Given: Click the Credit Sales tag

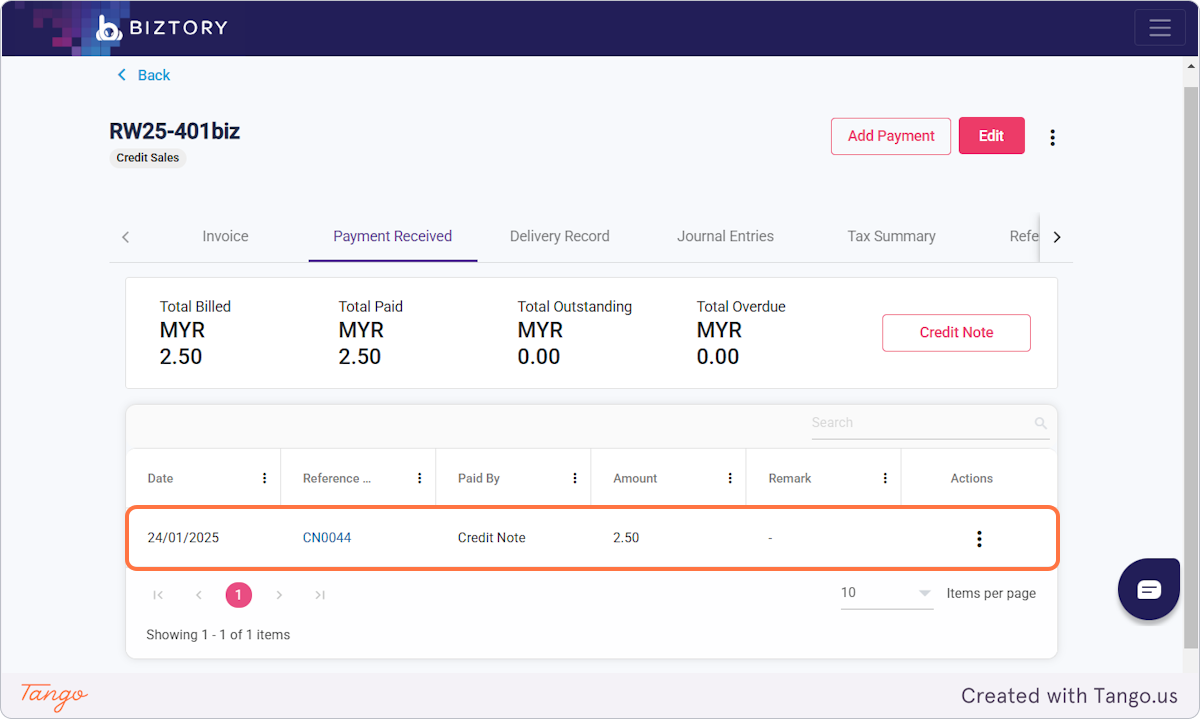Looking at the screenshot, I should tap(147, 158).
